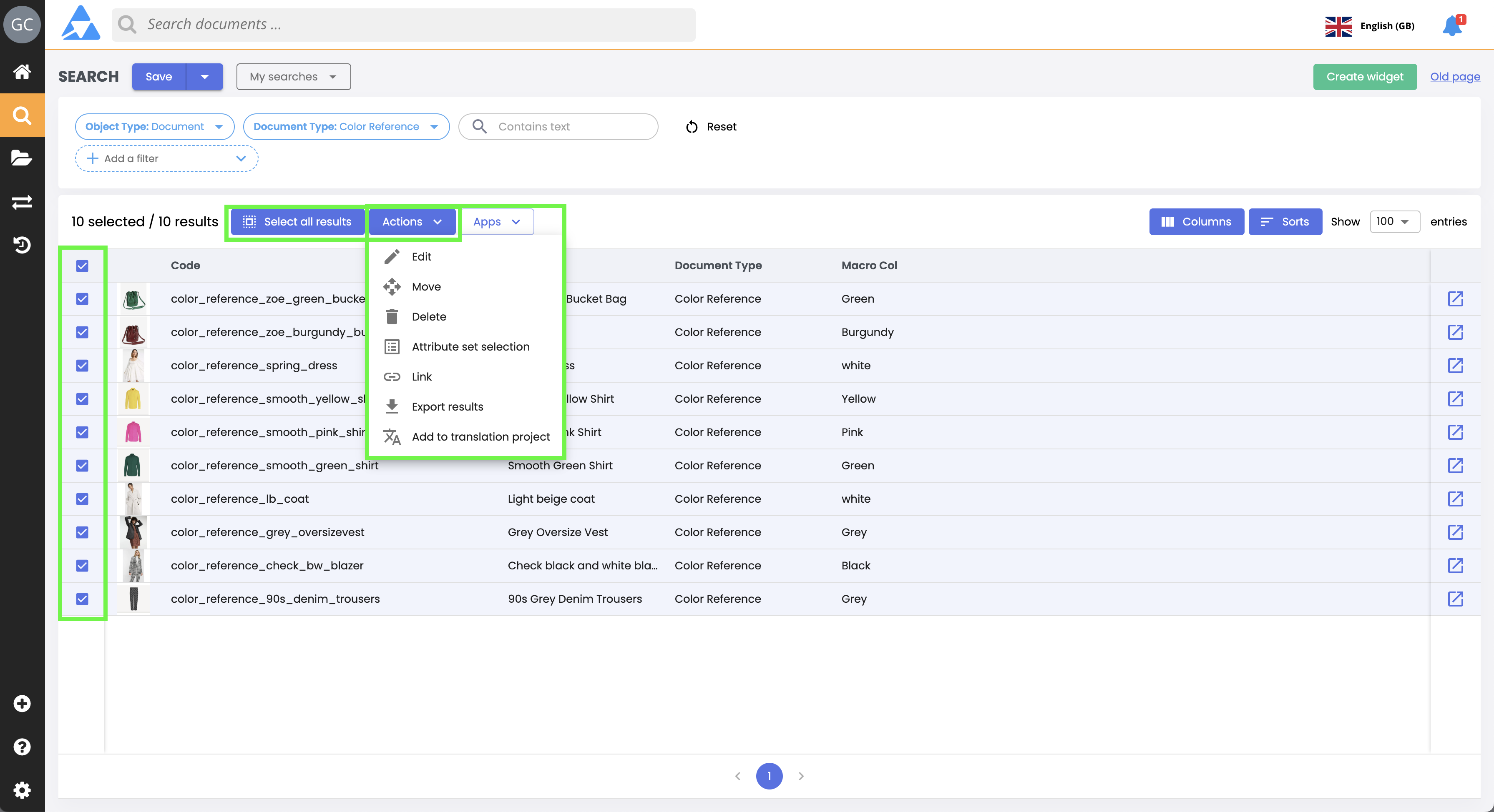Click the add plus circle sidebar icon
Viewport: 1494px width, 812px height.
pos(22,704)
